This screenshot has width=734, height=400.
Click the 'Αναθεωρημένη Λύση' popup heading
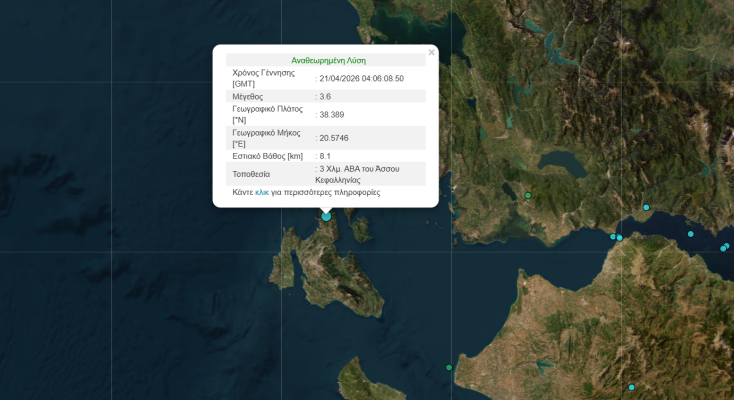coord(325,60)
